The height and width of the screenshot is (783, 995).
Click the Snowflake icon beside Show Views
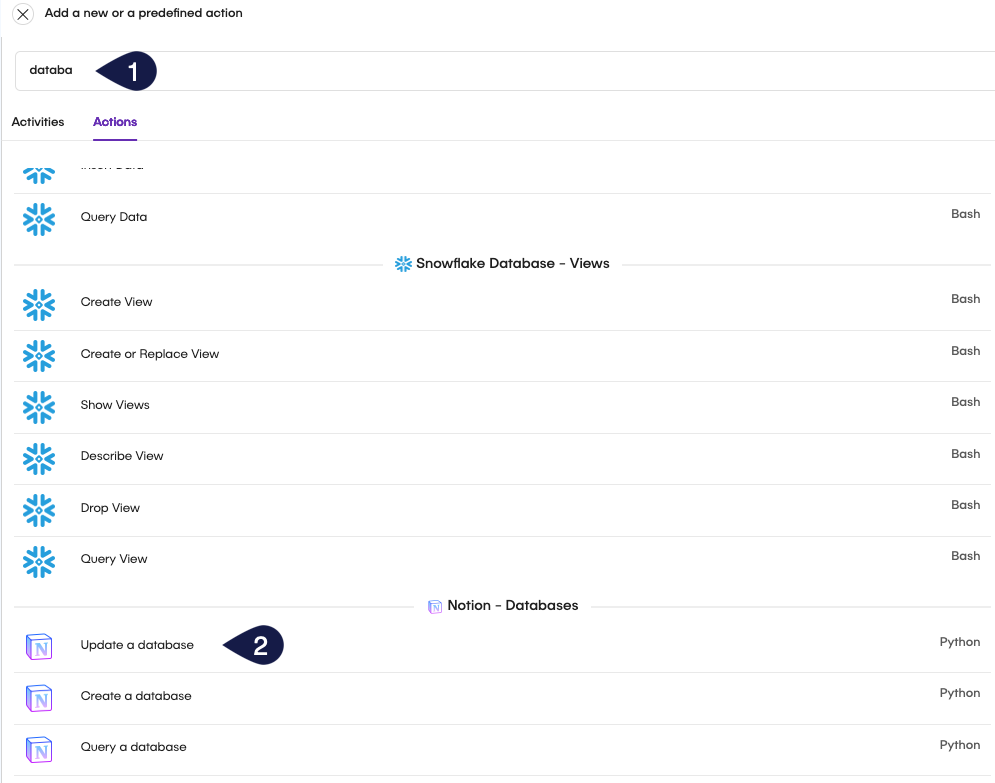pos(39,407)
